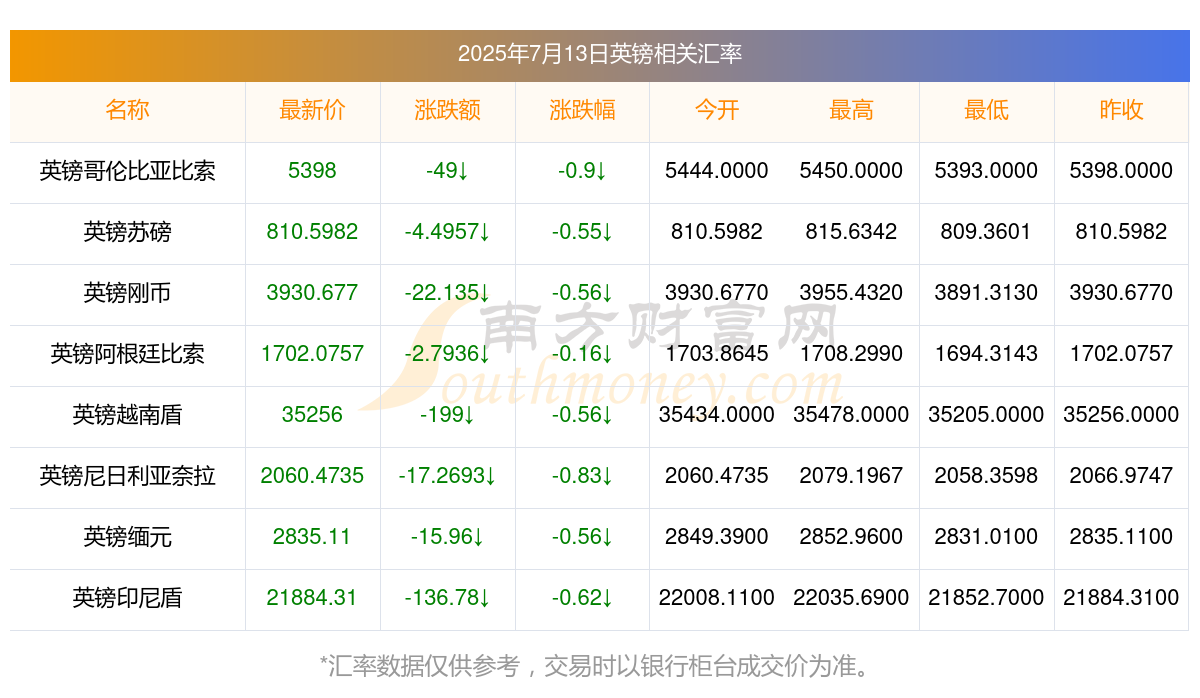Click the 英镑刚币 row name
This screenshot has width=1200, height=698.
127,293
